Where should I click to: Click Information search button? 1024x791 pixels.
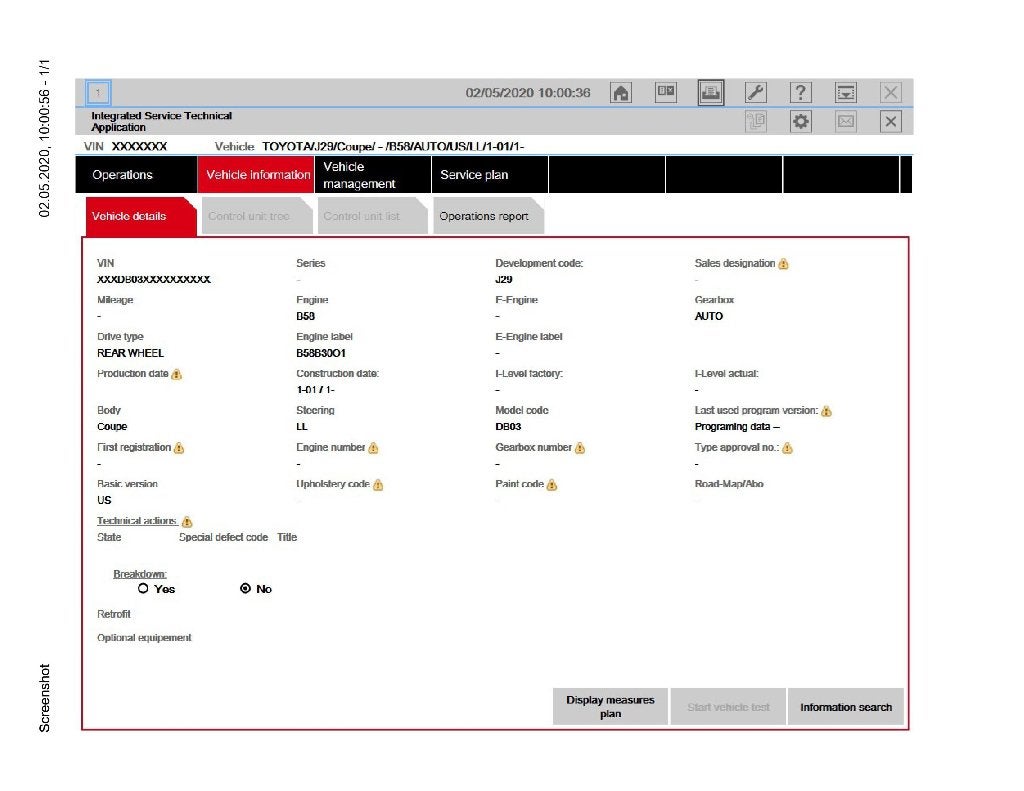[846, 707]
